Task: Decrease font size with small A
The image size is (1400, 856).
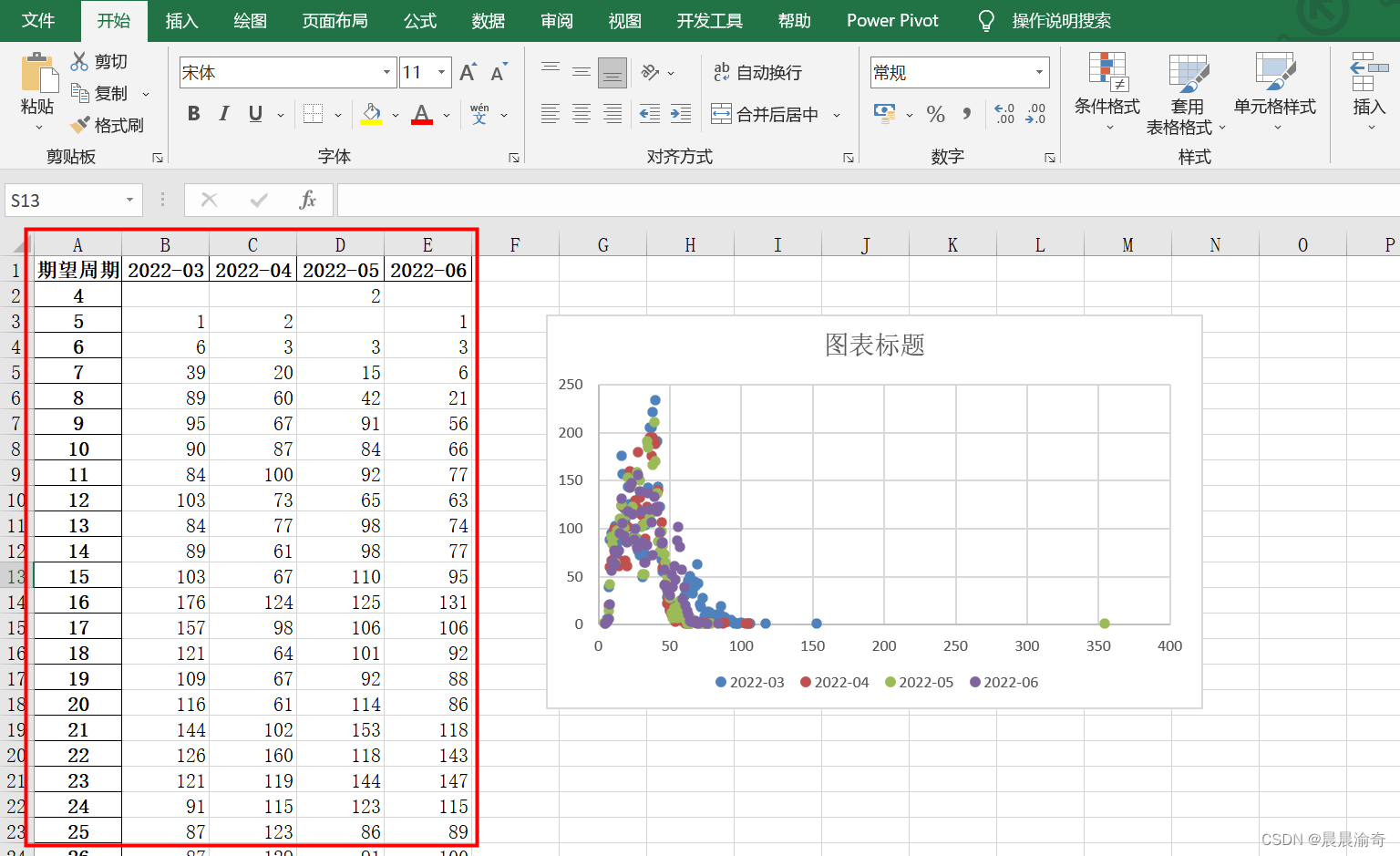Action: pos(499,73)
